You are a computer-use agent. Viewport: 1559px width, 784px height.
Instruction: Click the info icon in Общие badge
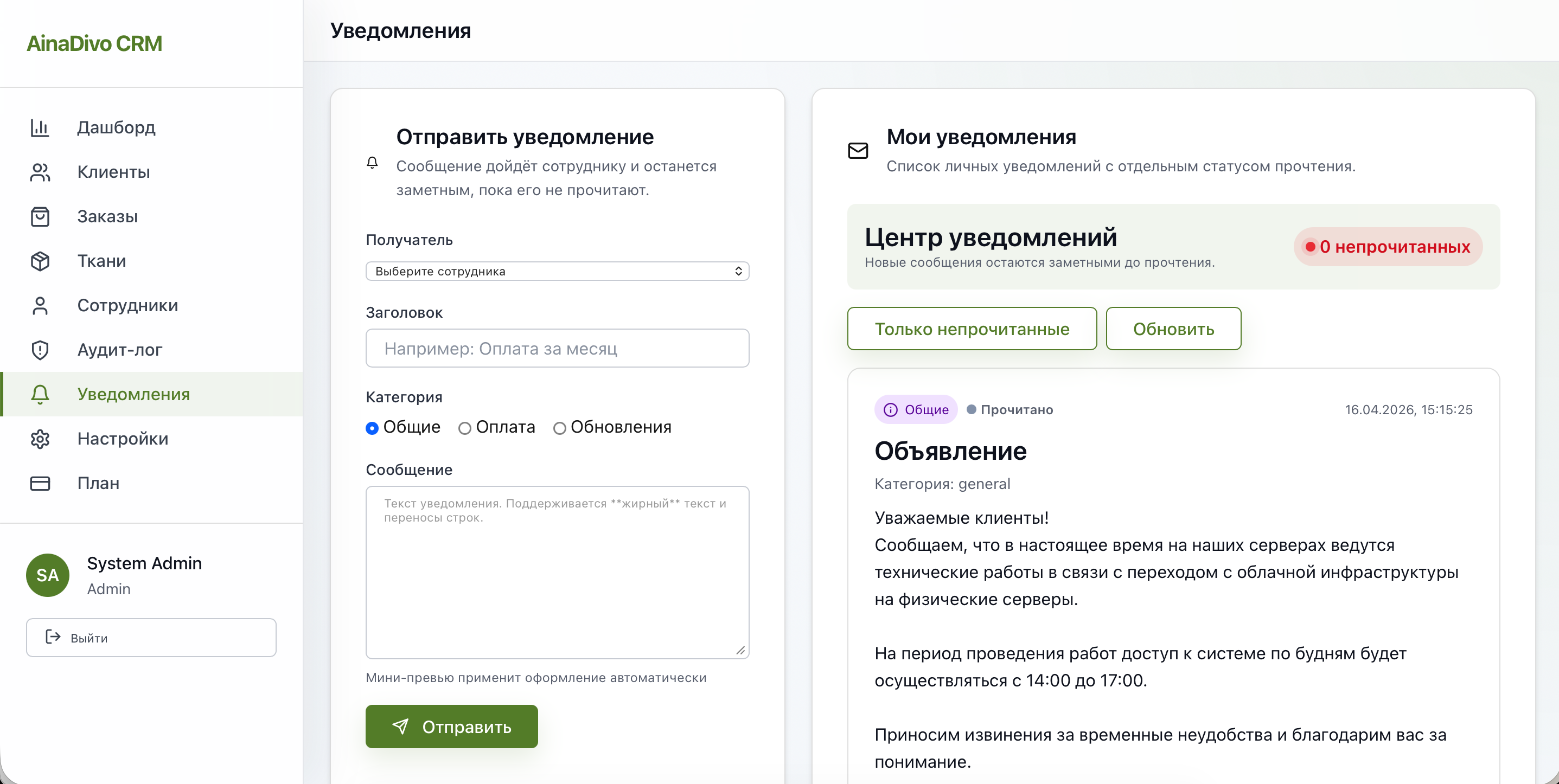(890, 410)
